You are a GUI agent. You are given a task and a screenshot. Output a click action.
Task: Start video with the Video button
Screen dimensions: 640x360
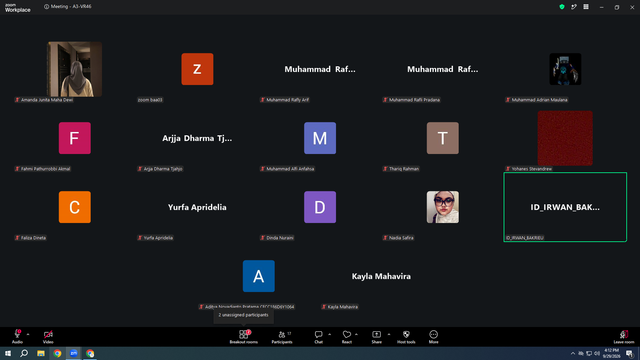point(48,336)
